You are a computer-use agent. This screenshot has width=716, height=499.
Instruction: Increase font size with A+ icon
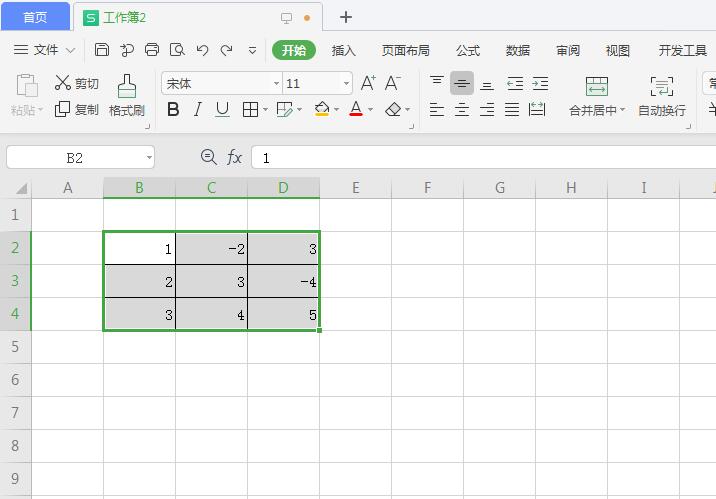(368, 83)
